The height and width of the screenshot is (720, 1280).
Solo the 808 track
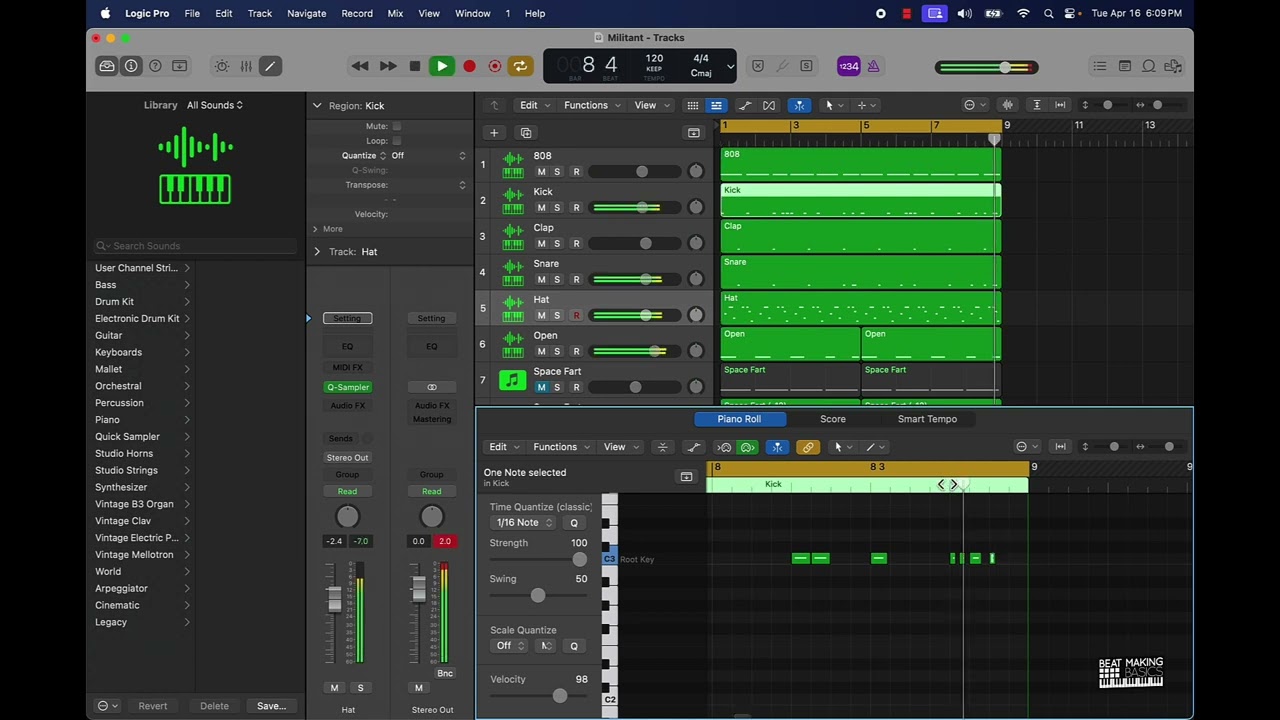click(x=557, y=172)
